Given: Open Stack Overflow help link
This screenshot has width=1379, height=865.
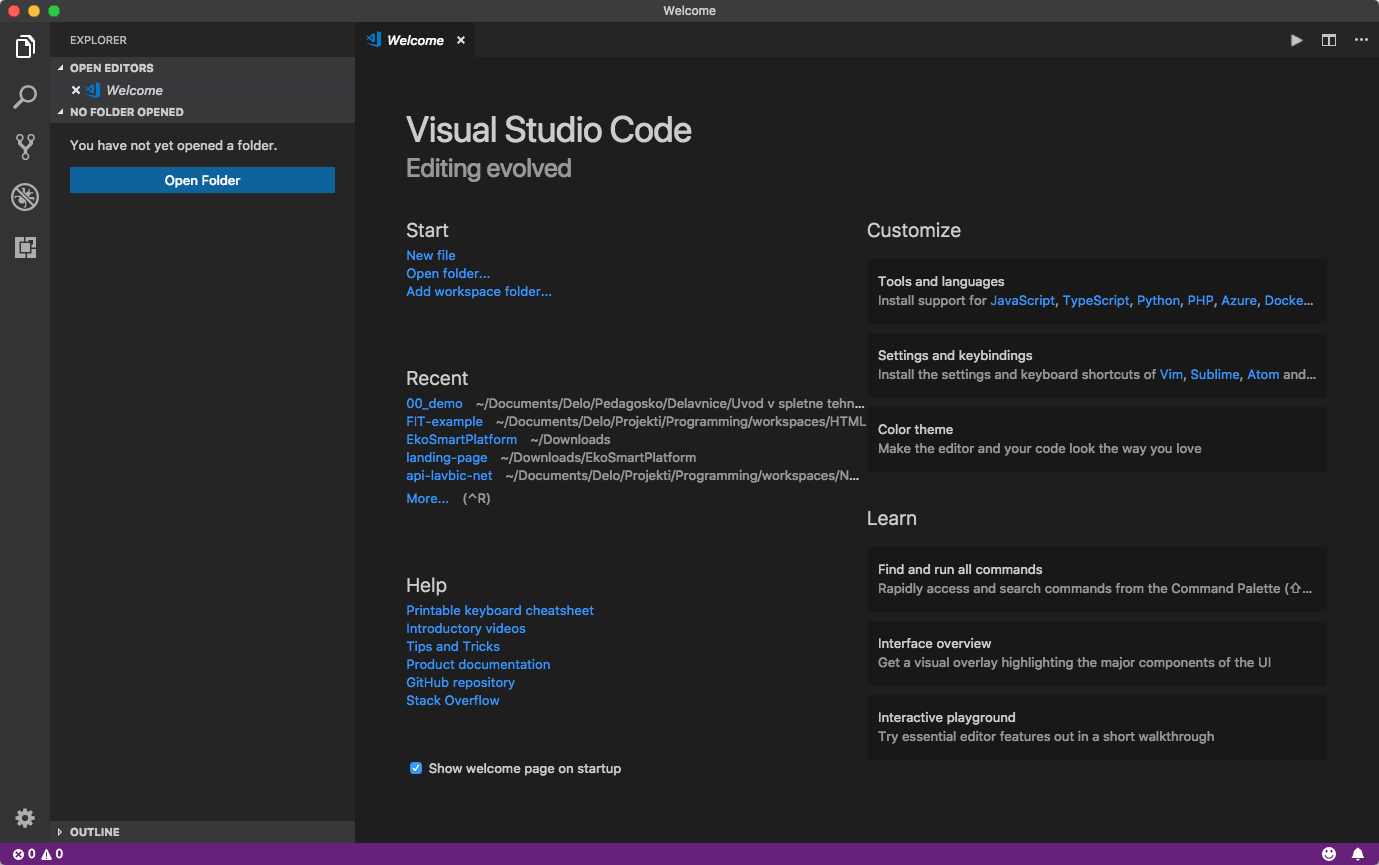Looking at the screenshot, I should click(x=453, y=700).
